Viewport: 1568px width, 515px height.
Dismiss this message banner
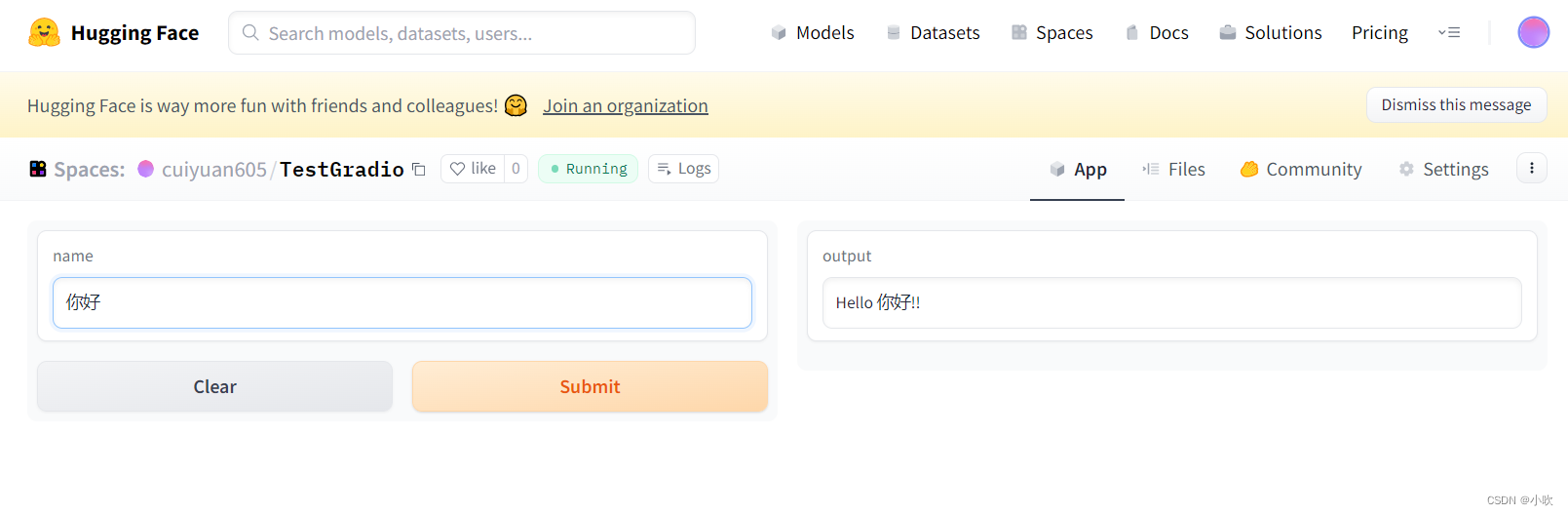pyautogui.click(x=1456, y=104)
